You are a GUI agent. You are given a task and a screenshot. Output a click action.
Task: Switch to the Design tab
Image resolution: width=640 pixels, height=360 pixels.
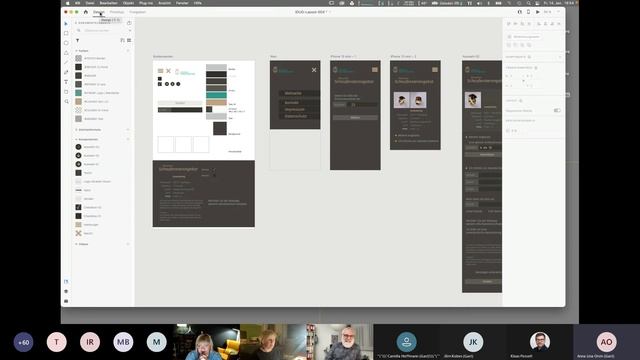98,12
